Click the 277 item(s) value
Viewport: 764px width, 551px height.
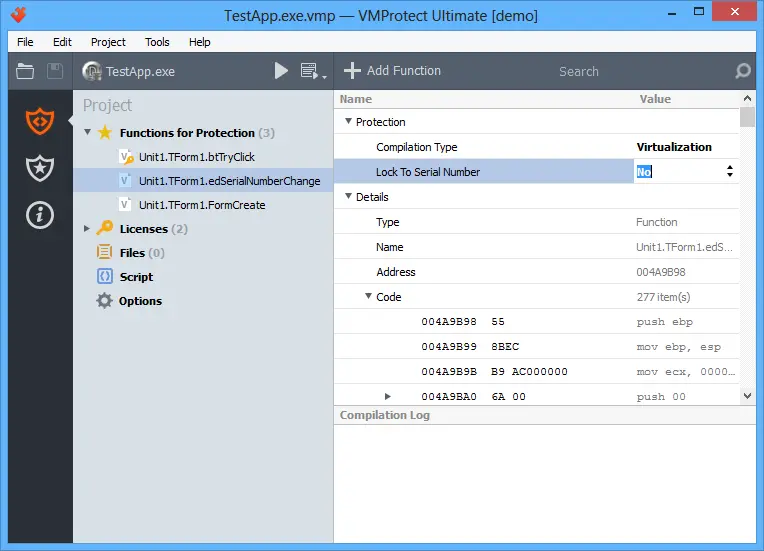663,297
